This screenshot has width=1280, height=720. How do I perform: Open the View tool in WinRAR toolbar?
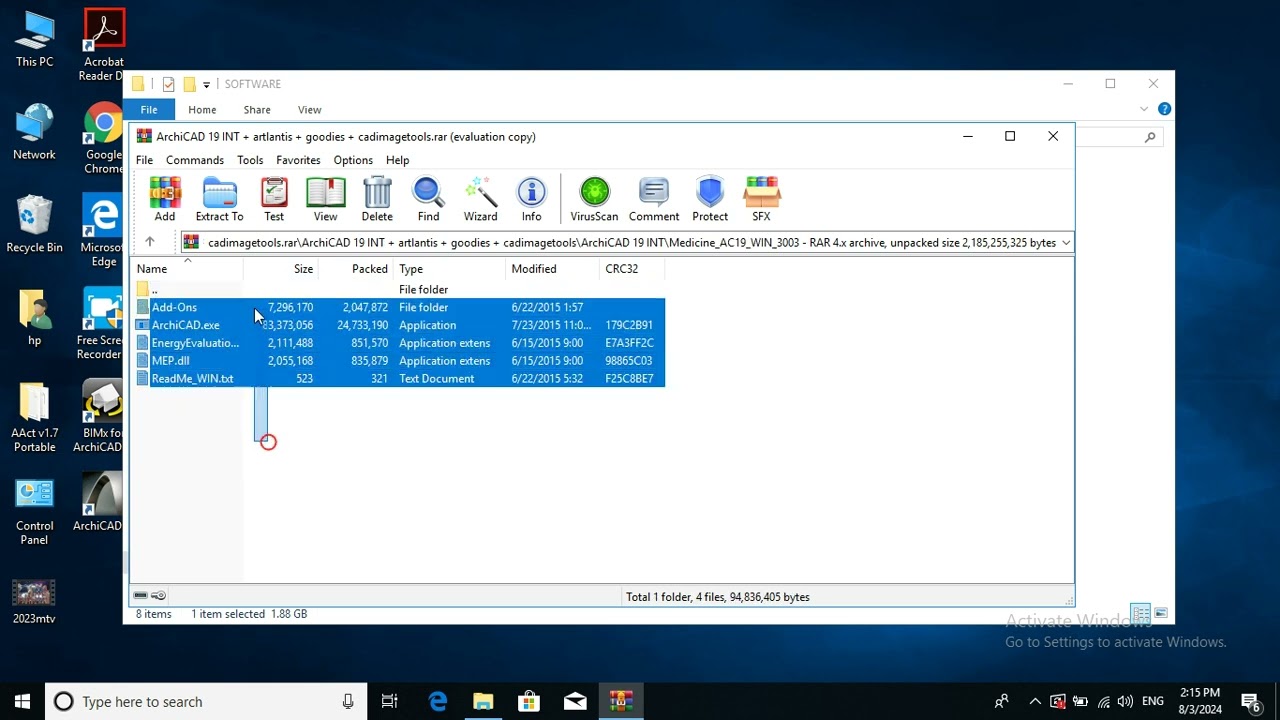pyautogui.click(x=325, y=199)
